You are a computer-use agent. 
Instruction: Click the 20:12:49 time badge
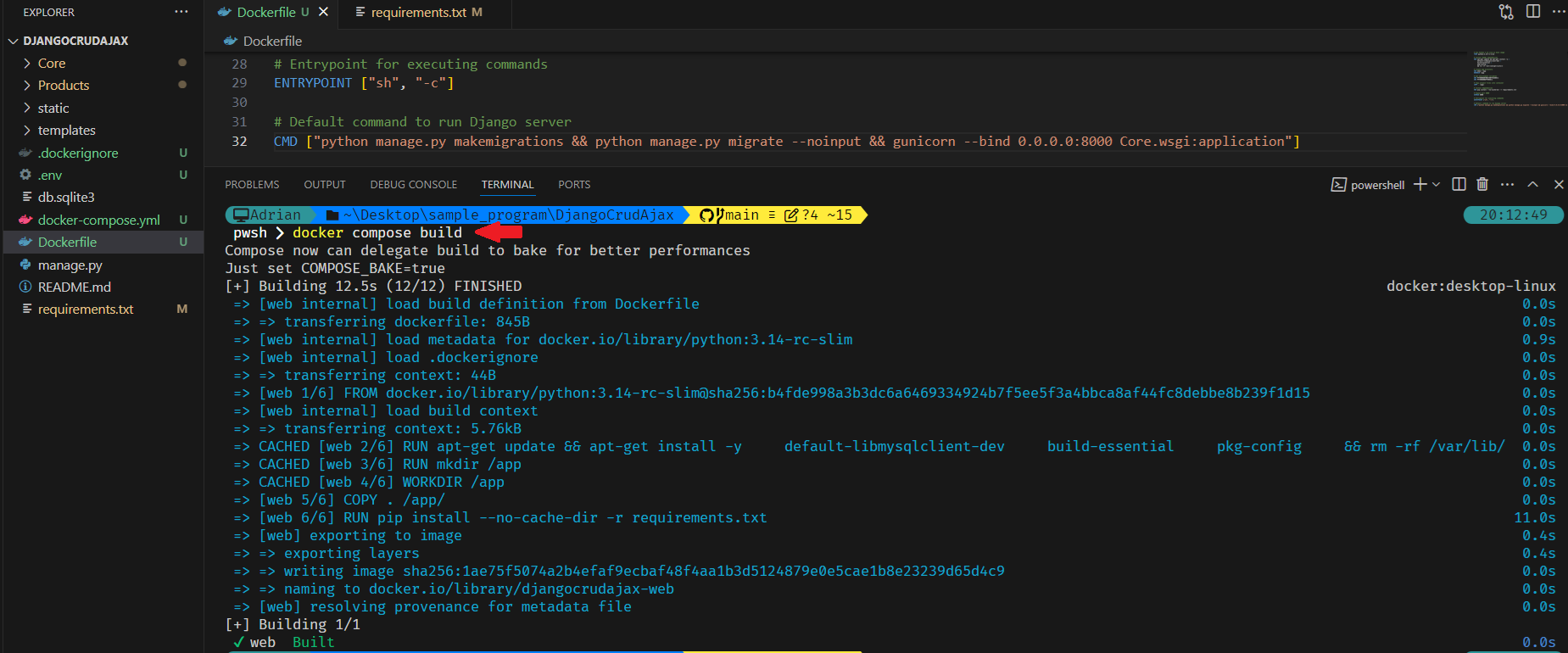coord(1514,215)
